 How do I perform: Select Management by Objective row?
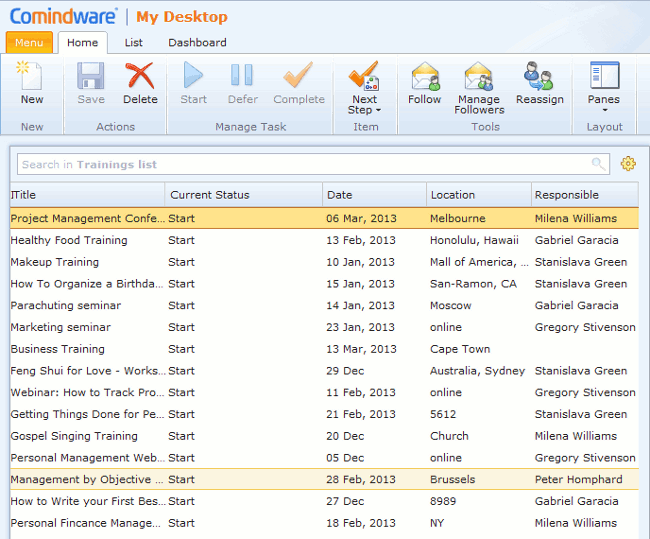pyautogui.click(x=324, y=479)
